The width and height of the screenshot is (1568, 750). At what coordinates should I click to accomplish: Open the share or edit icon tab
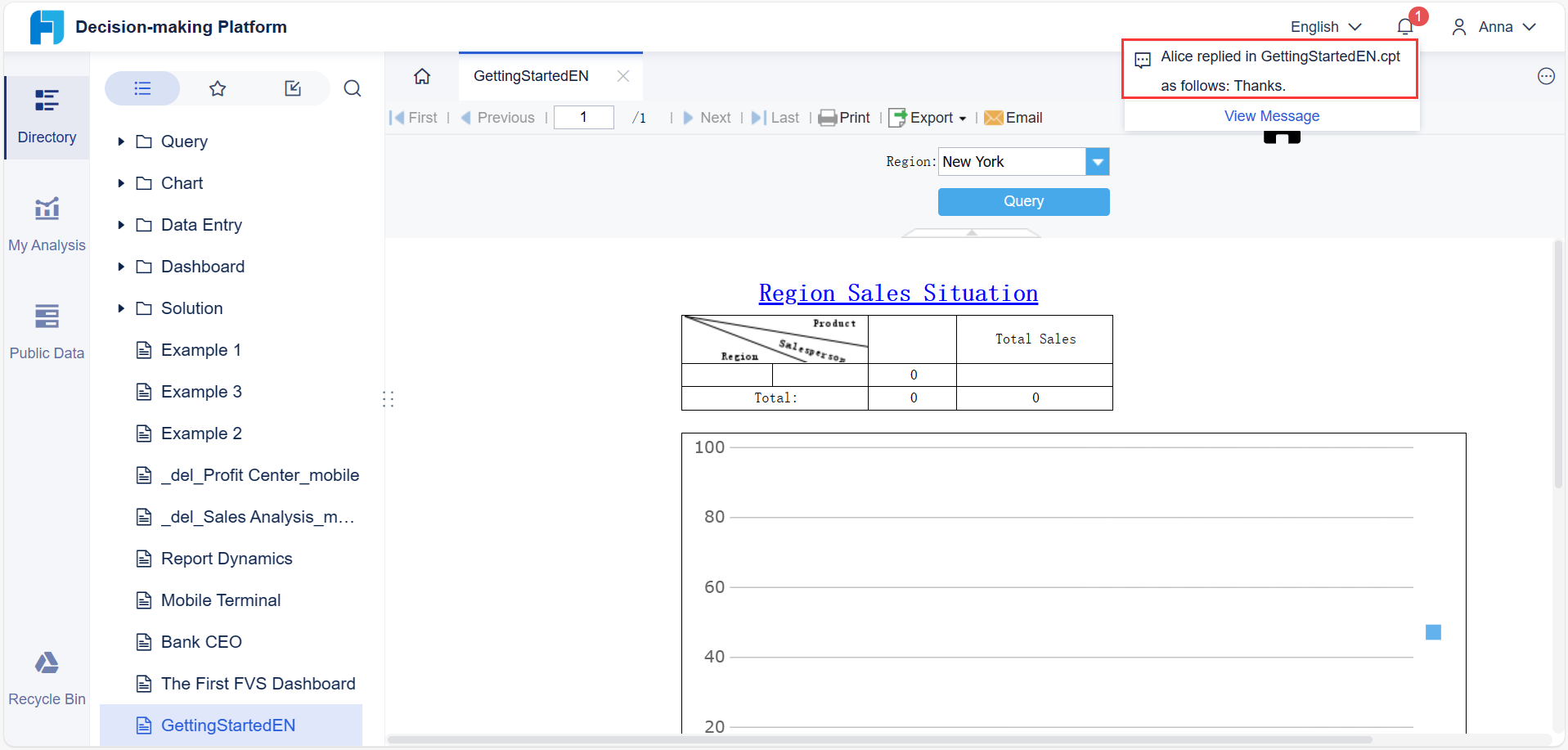(x=293, y=88)
